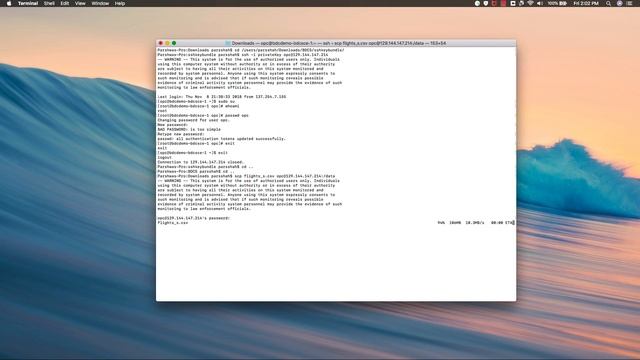This screenshot has width=640, height=360.
Task: Open the Shell menu
Action: coord(49,3)
